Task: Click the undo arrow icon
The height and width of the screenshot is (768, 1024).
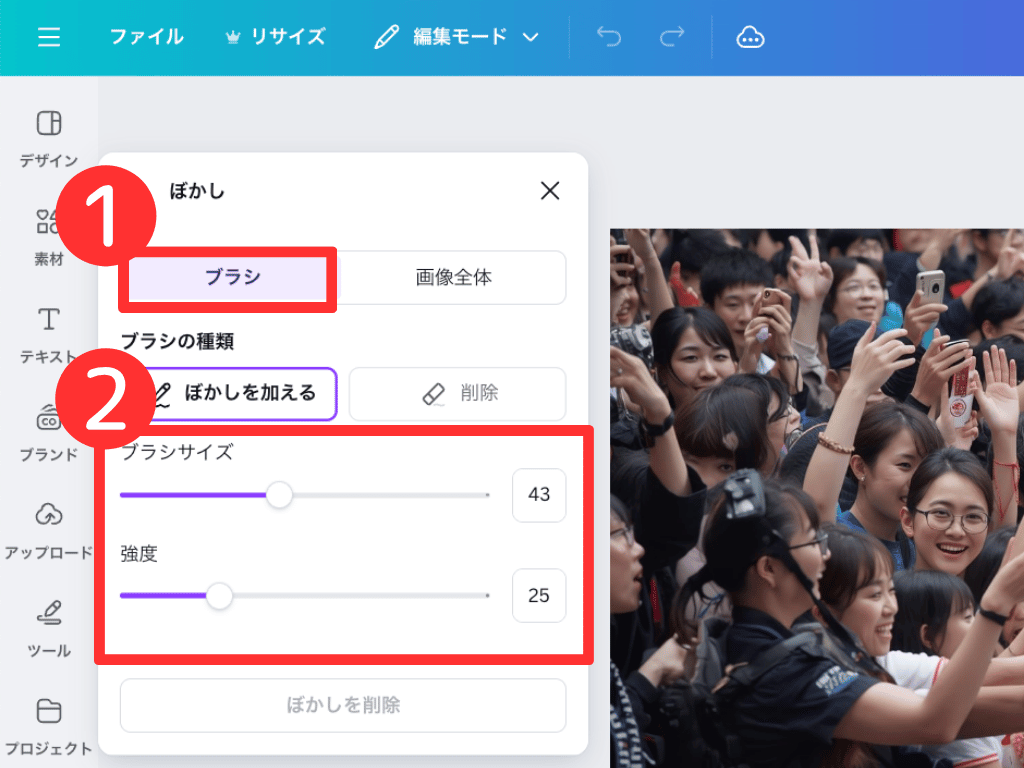Action: [x=608, y=38]
